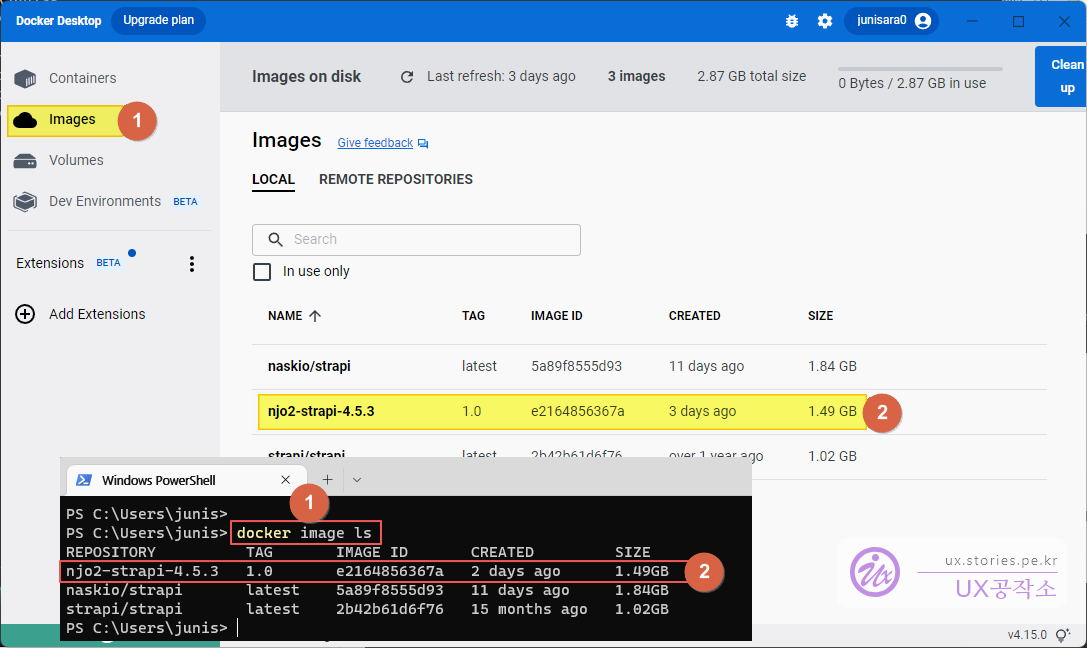Click the Windows PowerShell tab title
This screenshot has width=1087, height=648.
point(159,480)
